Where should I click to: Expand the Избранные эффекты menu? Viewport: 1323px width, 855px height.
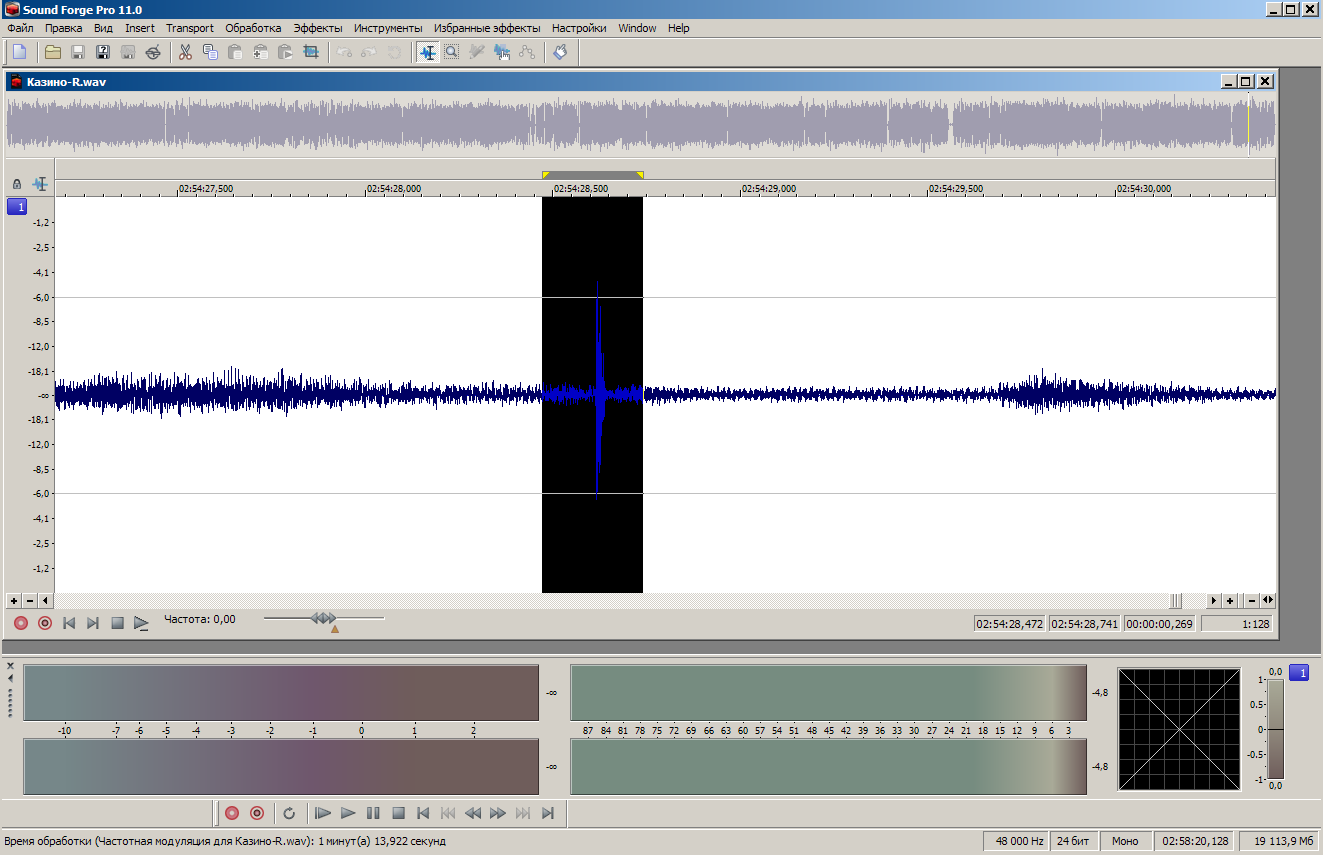point(487,28)
